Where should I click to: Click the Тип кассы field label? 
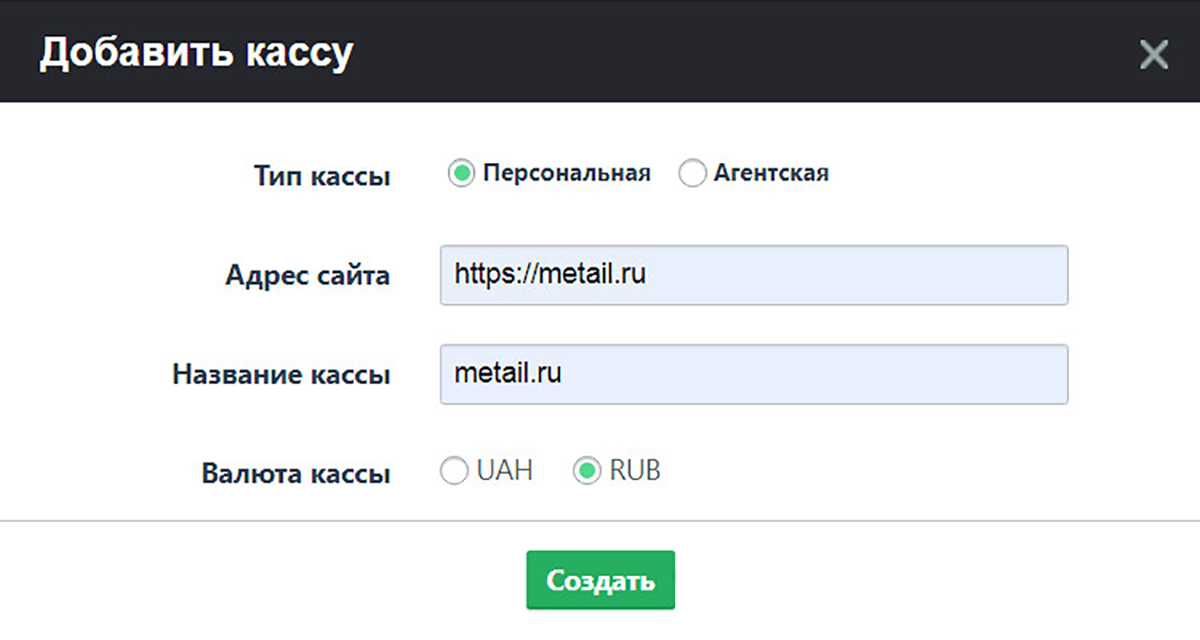(x=322, y=177)
